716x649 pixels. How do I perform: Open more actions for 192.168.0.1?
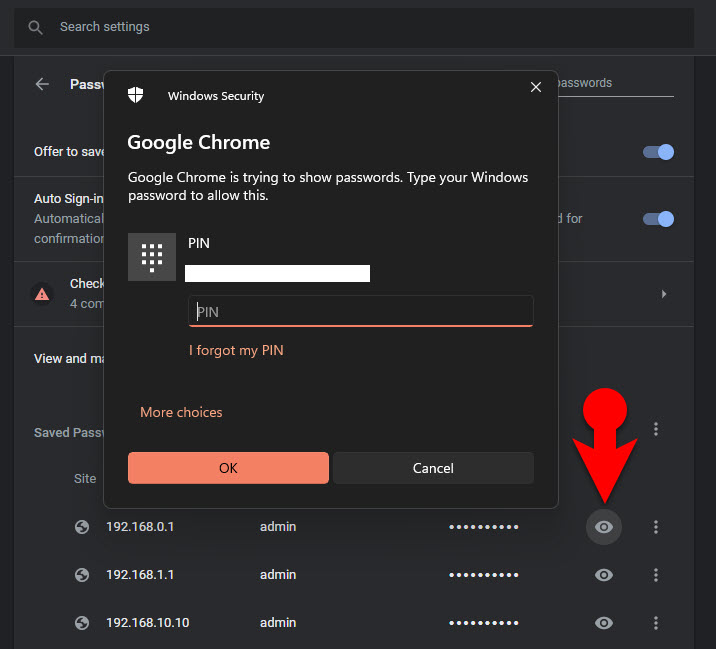(656, 527)
